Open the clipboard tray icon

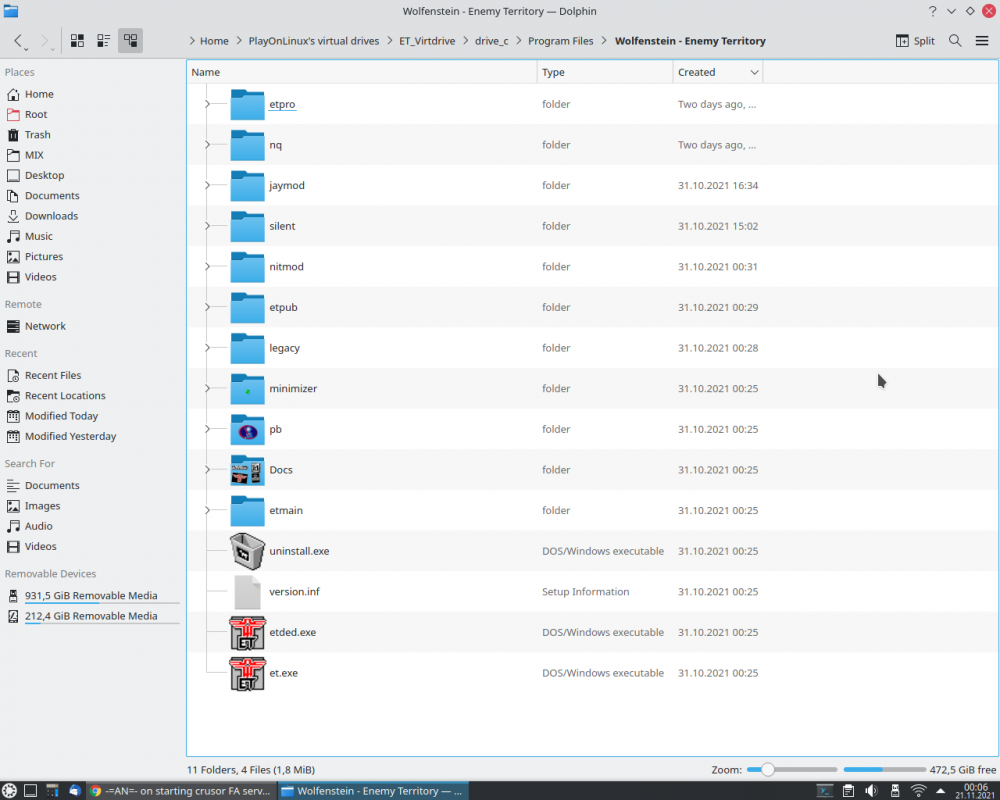pos(848,791)
